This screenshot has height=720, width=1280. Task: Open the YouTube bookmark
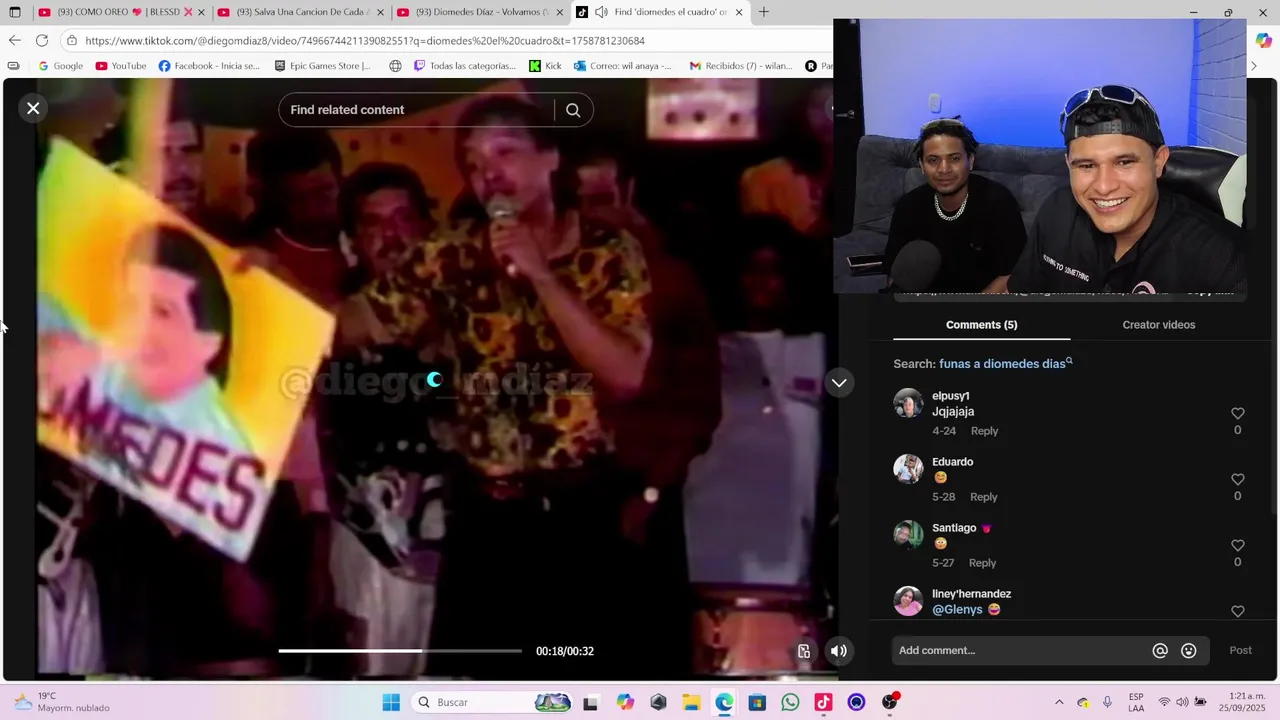pyautogui.click(x=121, y=66)
